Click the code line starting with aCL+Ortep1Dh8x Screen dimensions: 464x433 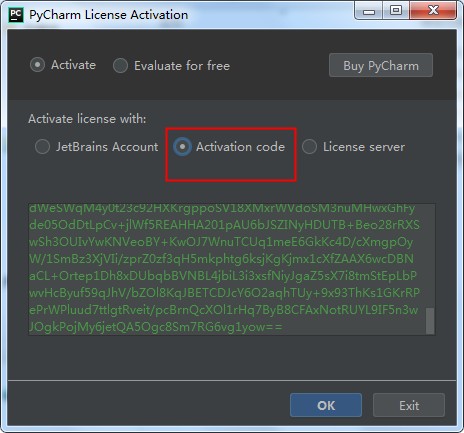tap(223, 276)
